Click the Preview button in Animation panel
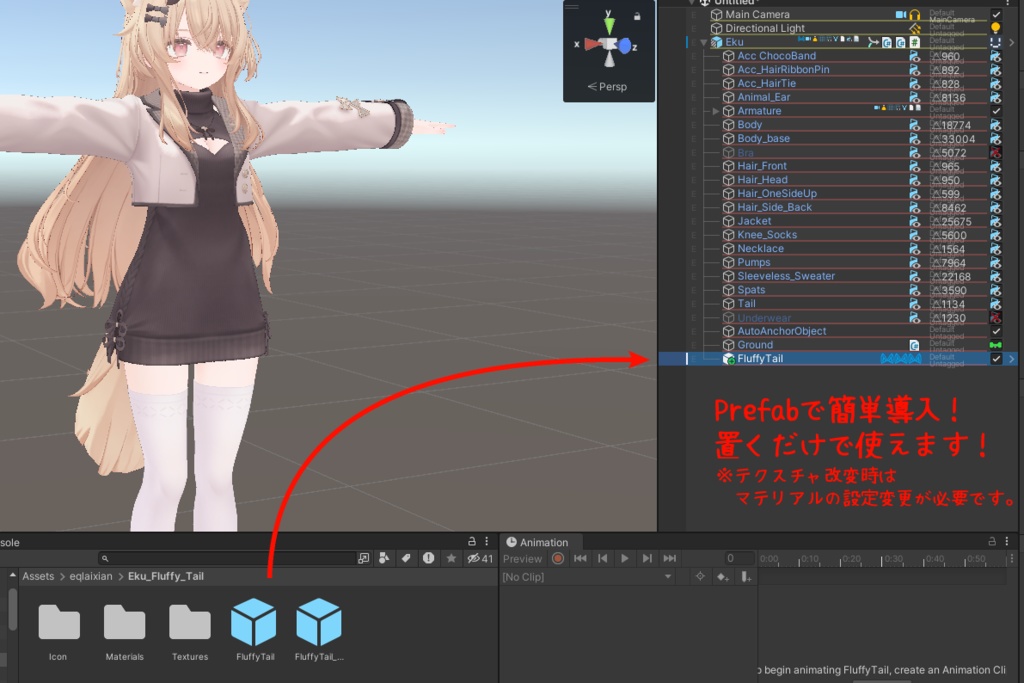The height and width of the screenshot is (683, 1024). pyautogui.click(x=522, y=559)
